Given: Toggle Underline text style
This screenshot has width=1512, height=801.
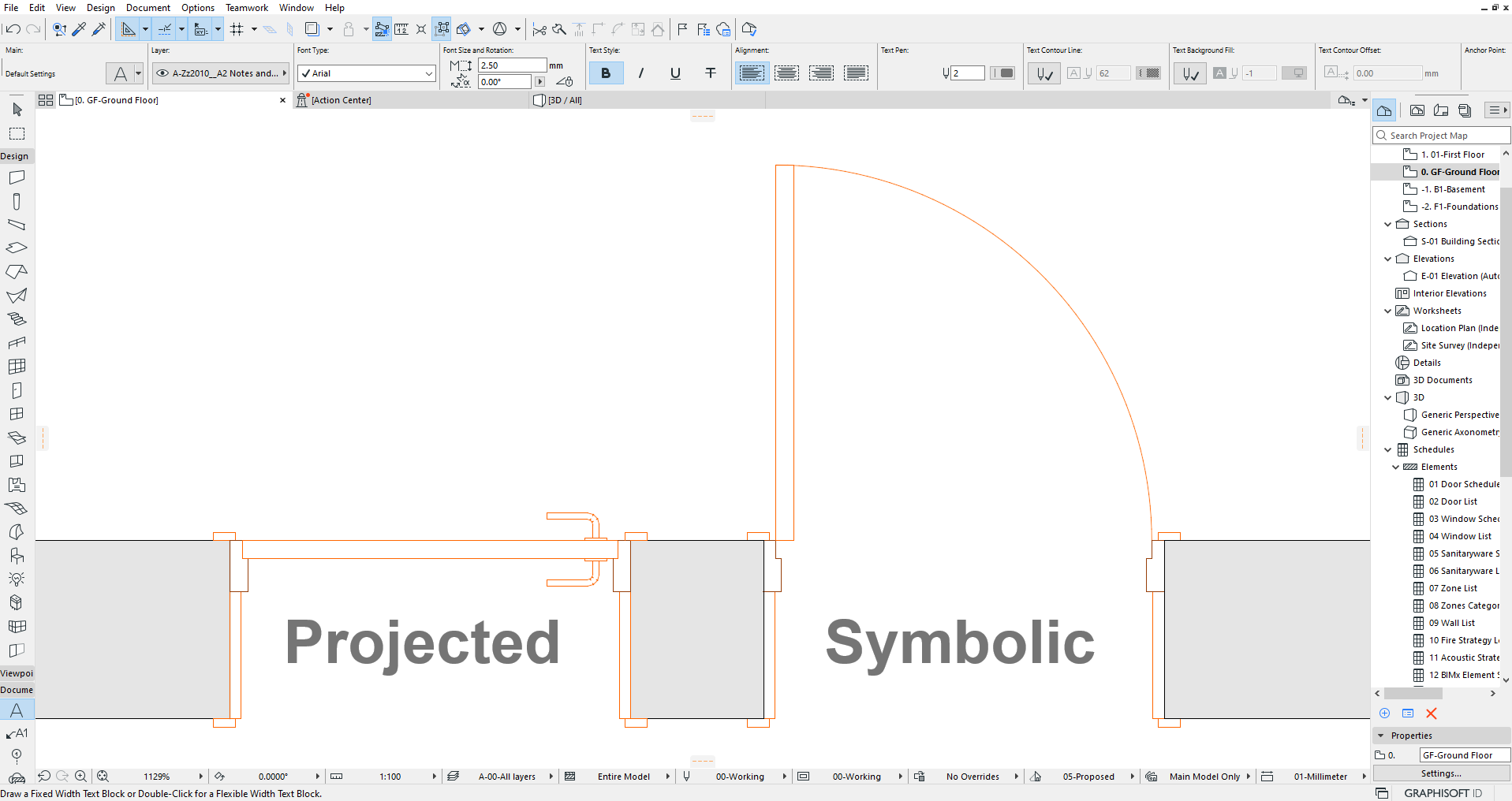Looking at the screenshot, I should 675,73.
